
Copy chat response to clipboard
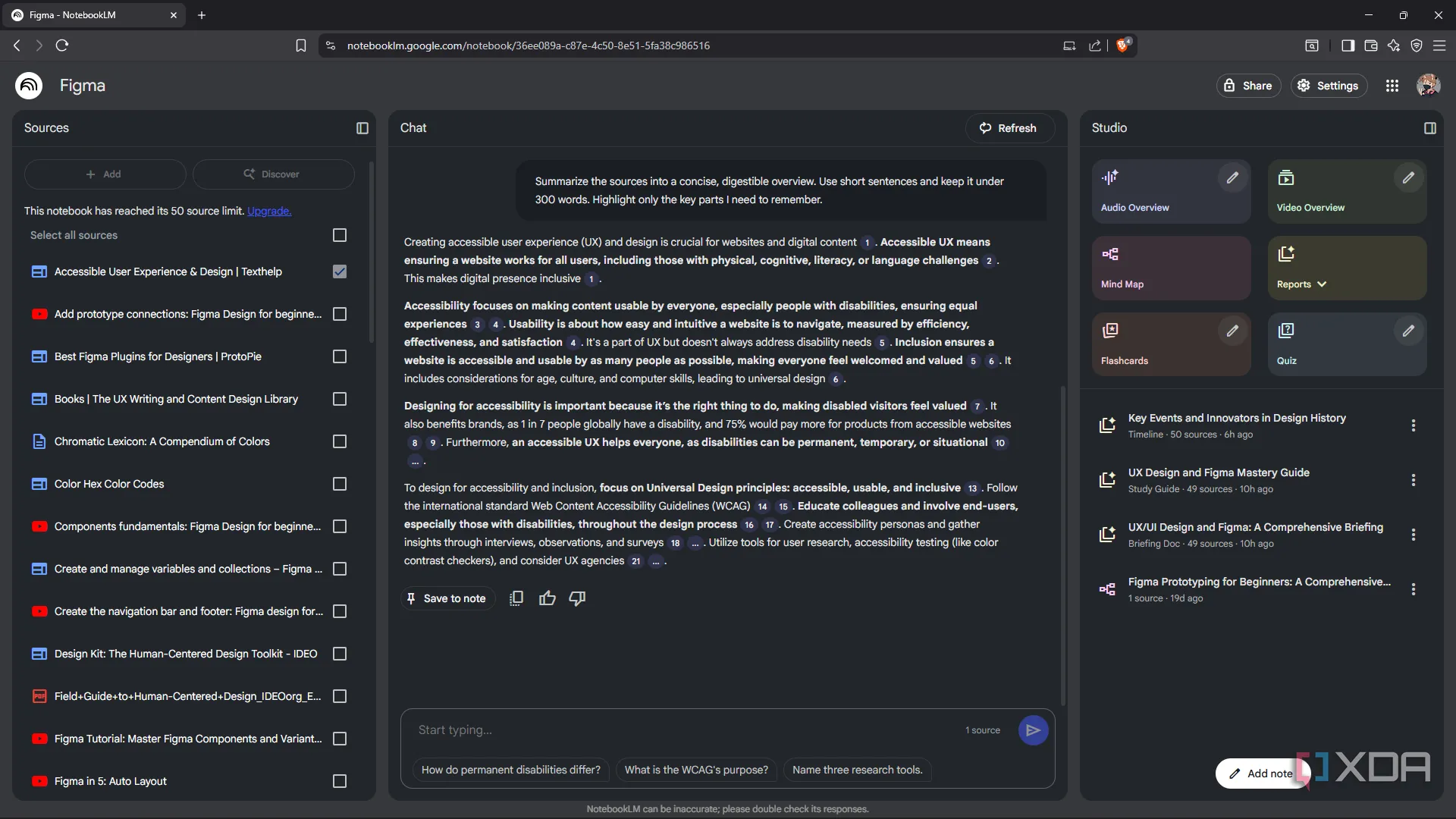click(516, 598)
